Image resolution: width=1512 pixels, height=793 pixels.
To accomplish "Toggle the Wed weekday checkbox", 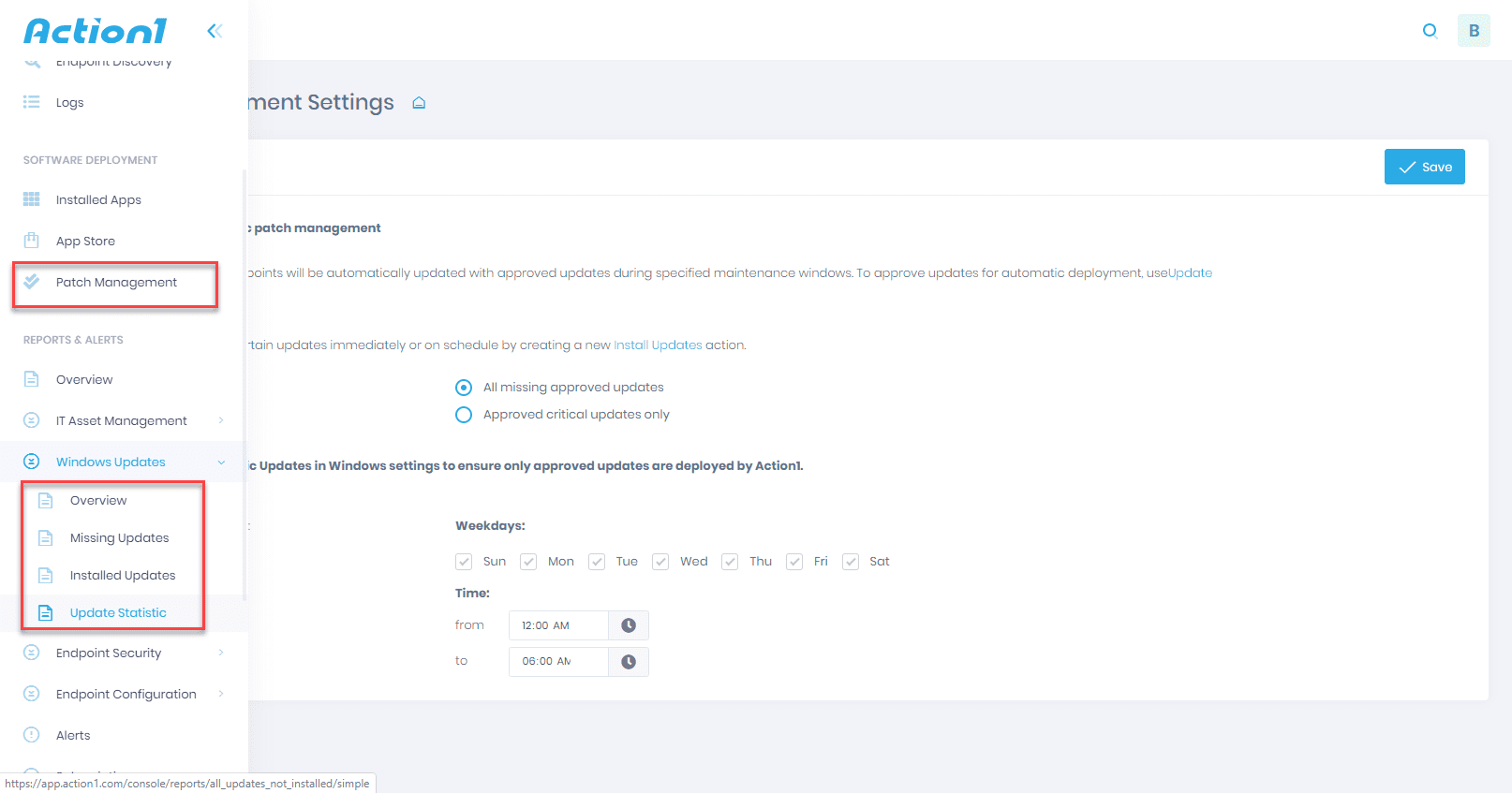I will point(660,562).
